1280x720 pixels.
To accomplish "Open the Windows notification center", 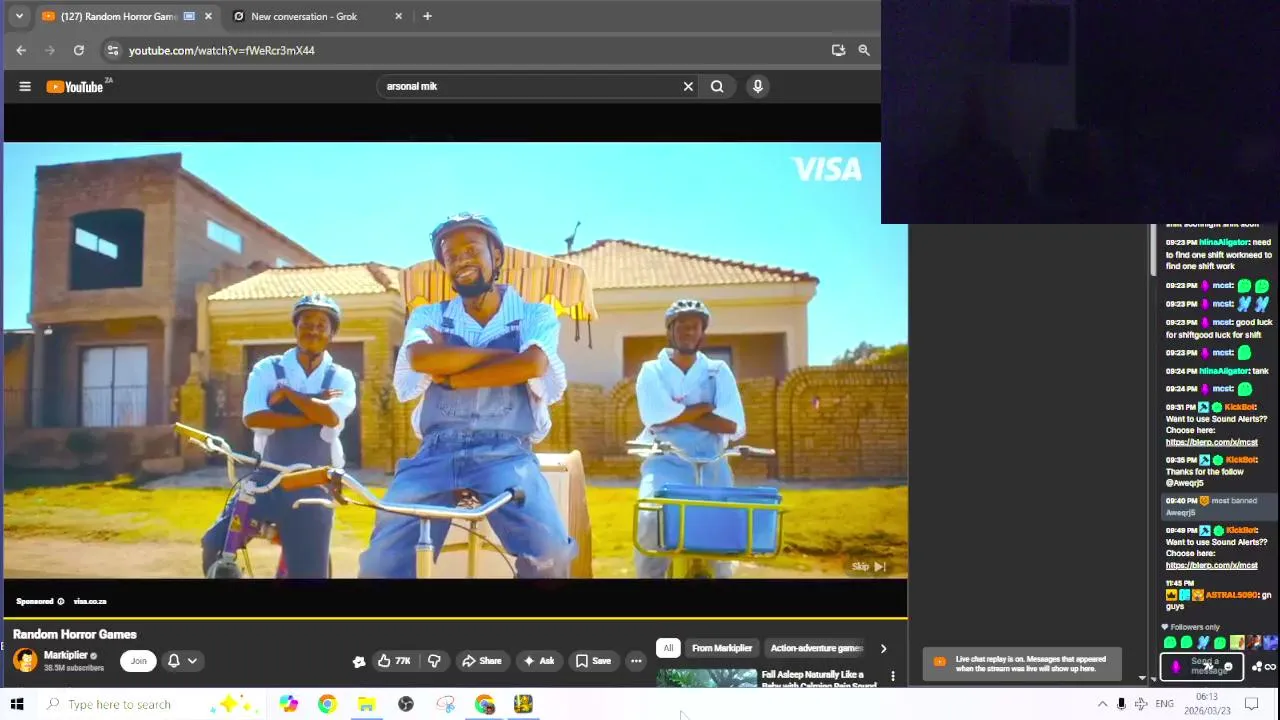I will (x=1251, y=704).
